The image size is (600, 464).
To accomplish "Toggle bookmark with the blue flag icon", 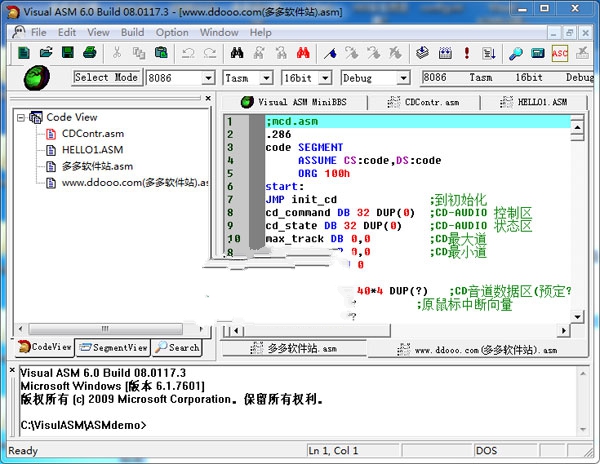I will (330, 53).
